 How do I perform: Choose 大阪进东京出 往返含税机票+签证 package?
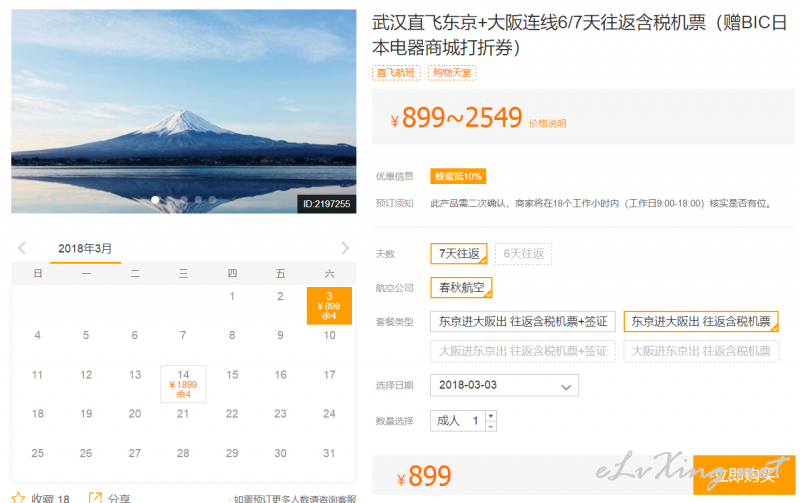point(523,351)
